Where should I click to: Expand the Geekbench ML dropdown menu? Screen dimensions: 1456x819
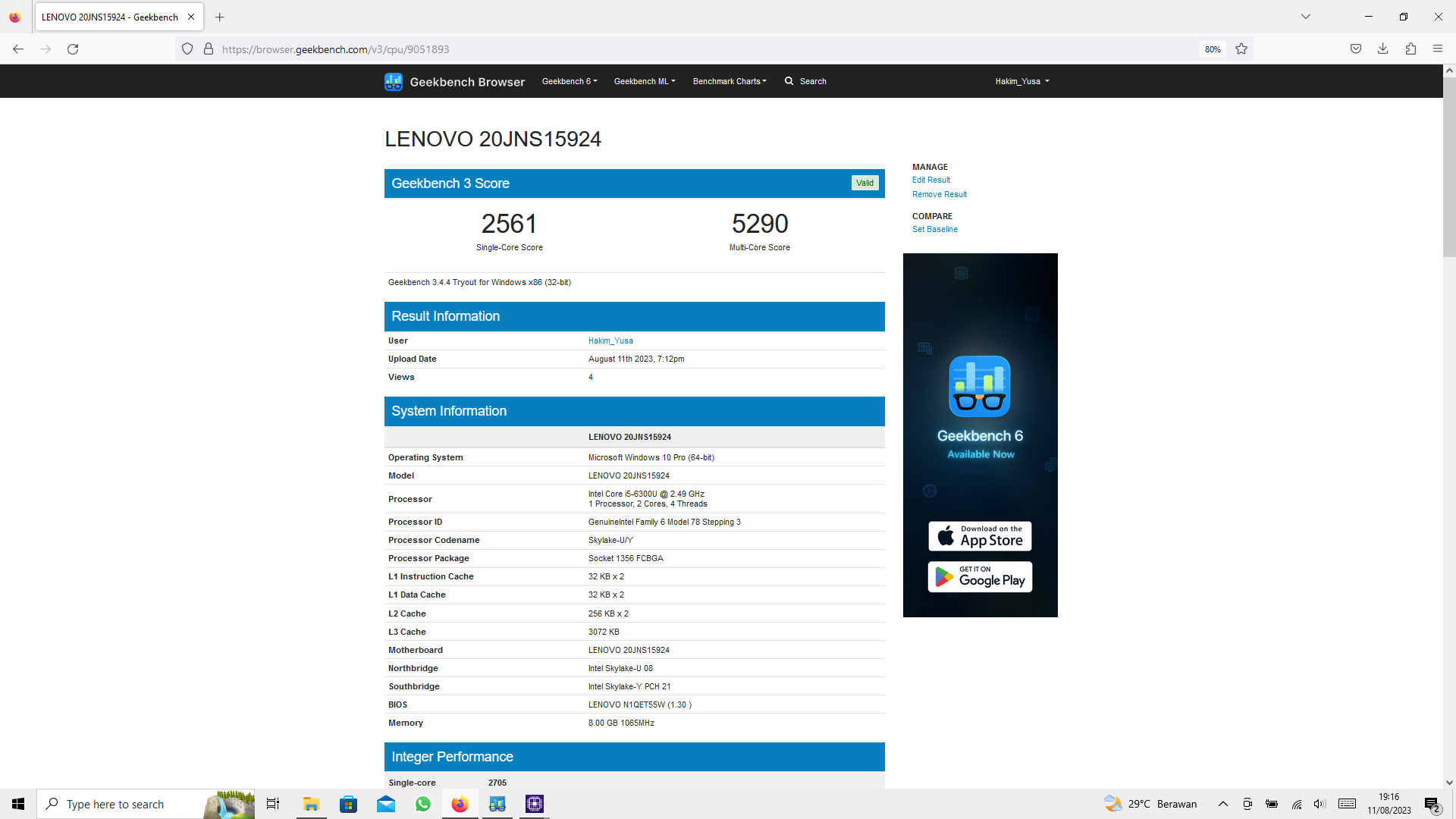tap(645, 81)
